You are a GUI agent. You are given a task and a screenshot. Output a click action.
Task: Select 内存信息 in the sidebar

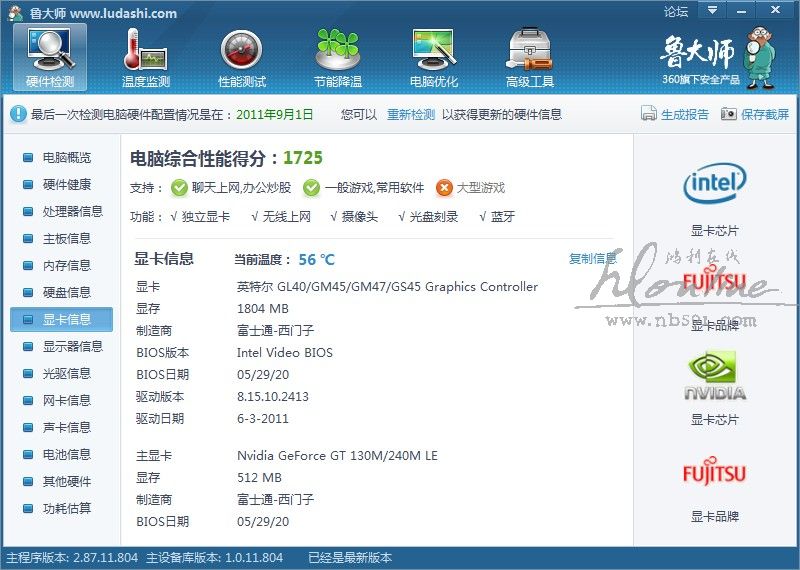pyautogui.click(x=67, y=265)
